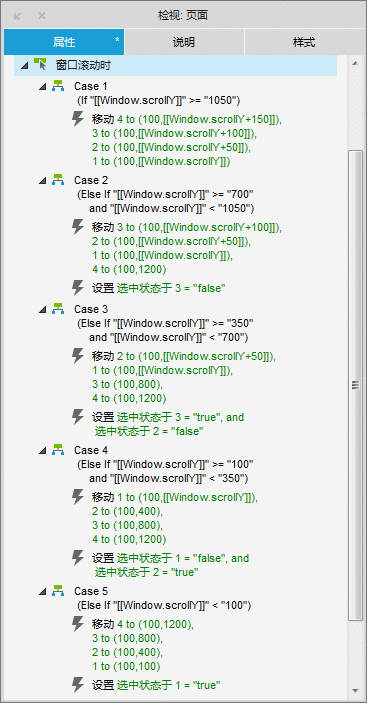Click the Case 5 condition icon
The width and height of the screenshot is (367, 703).
(58, 590)
